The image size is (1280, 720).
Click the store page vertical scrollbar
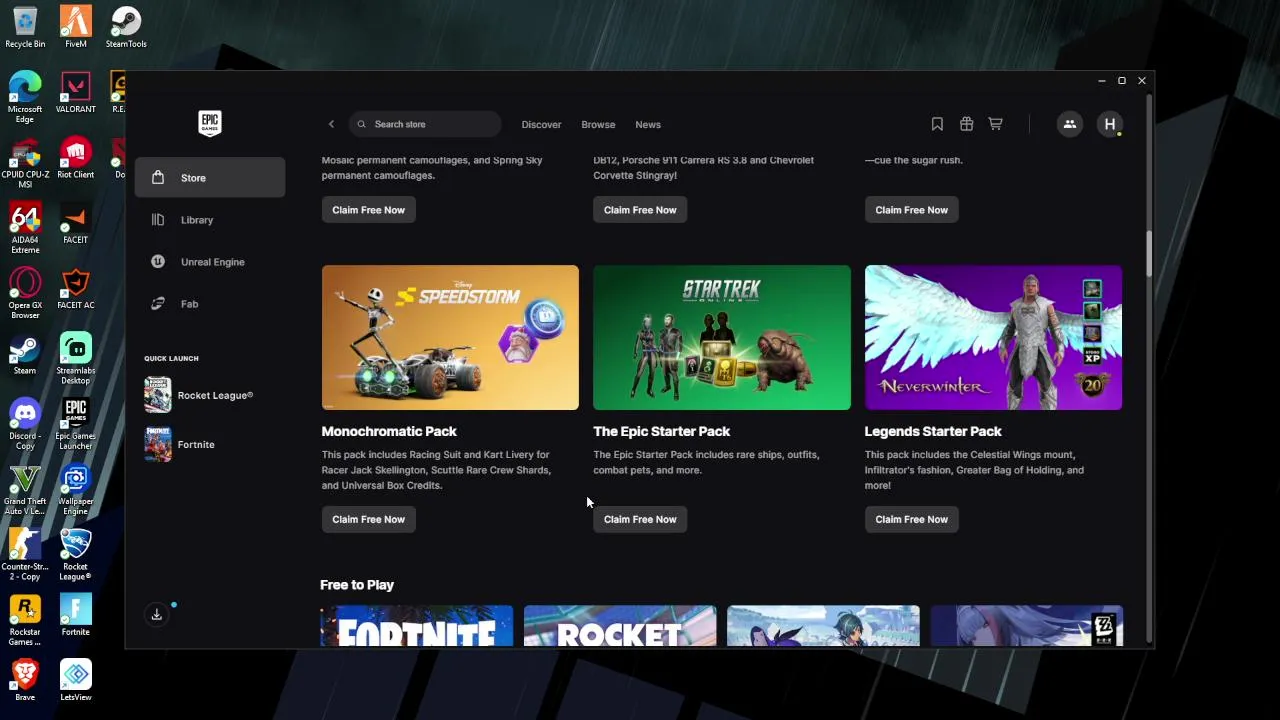[1149, 253]
